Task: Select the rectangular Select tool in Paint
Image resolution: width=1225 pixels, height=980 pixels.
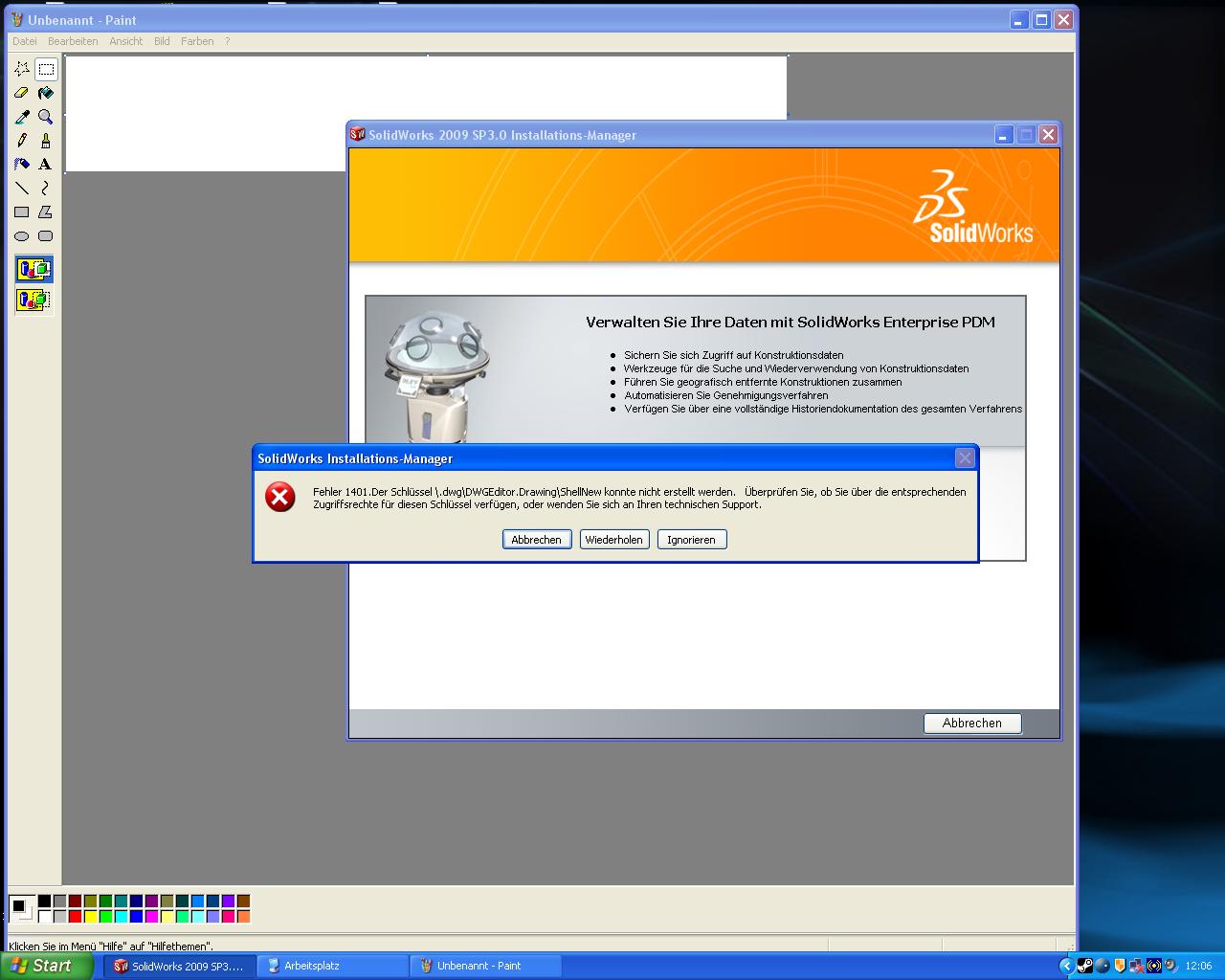Action: pos(46,69)
